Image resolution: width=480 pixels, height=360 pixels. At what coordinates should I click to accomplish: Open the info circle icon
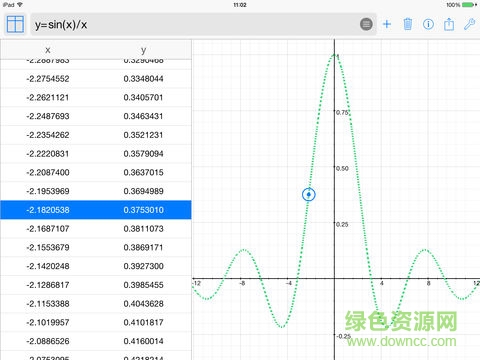[x=428, y=24]
